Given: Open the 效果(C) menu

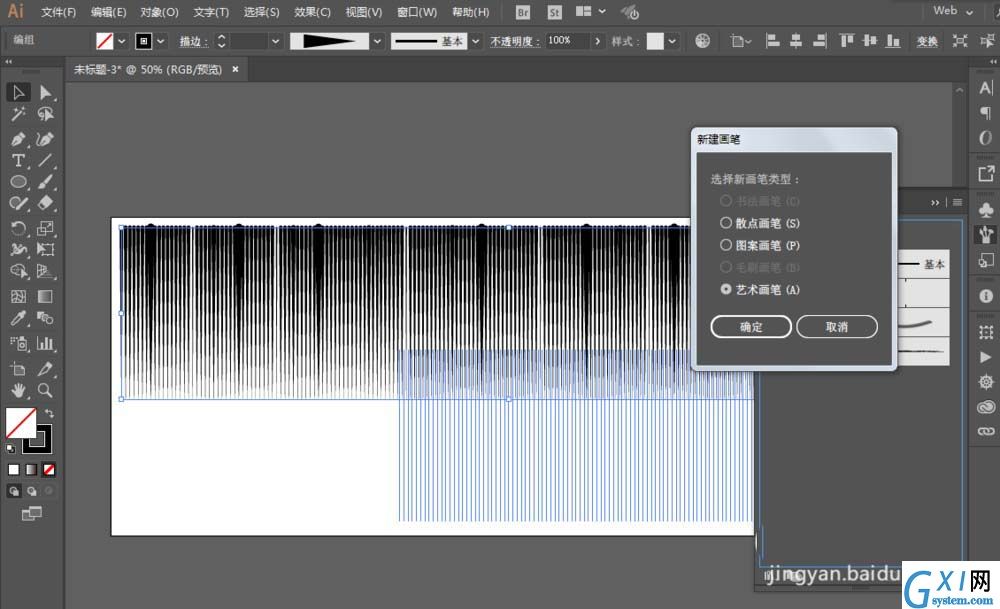Looking at the screenshot, I should point(312,12).
